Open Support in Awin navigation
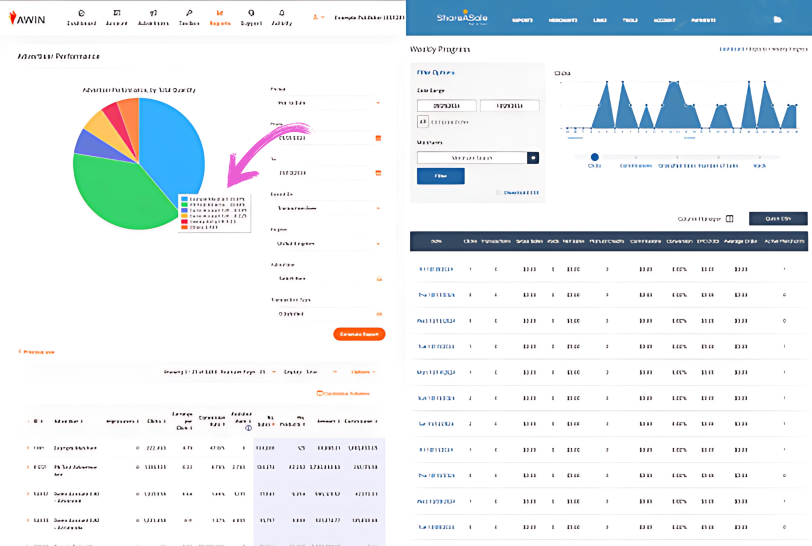This screenshot has height=546, width=812. pyautogui.click(x=251, y=17)
